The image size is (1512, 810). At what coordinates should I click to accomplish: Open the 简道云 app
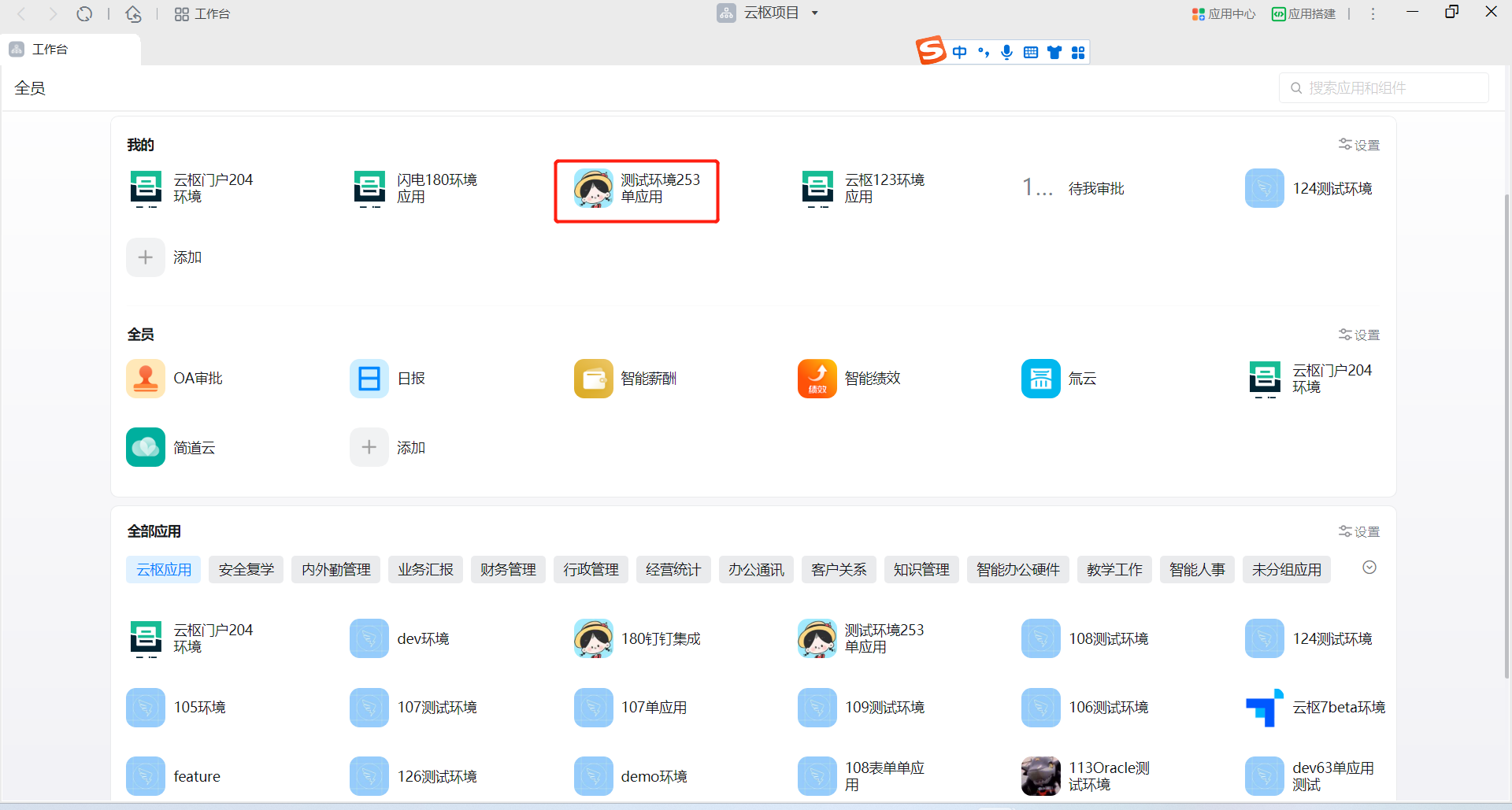click(x=146, y=447)
